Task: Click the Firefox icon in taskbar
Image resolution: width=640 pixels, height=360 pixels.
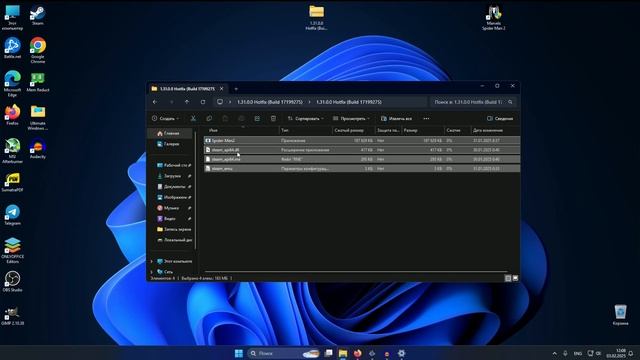Action: pos(358,353)
